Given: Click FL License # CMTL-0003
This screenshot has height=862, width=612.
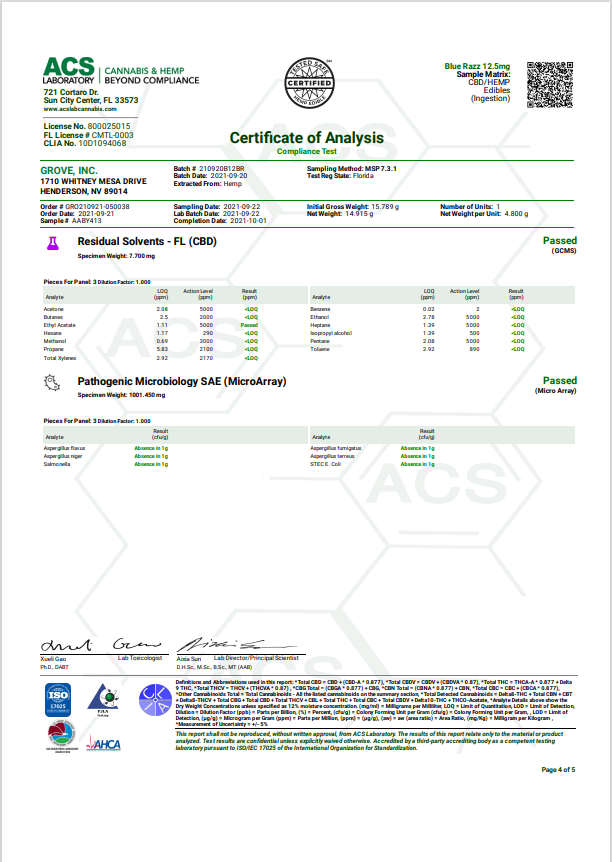Looking at the screenshot, I should coord(89,135).
